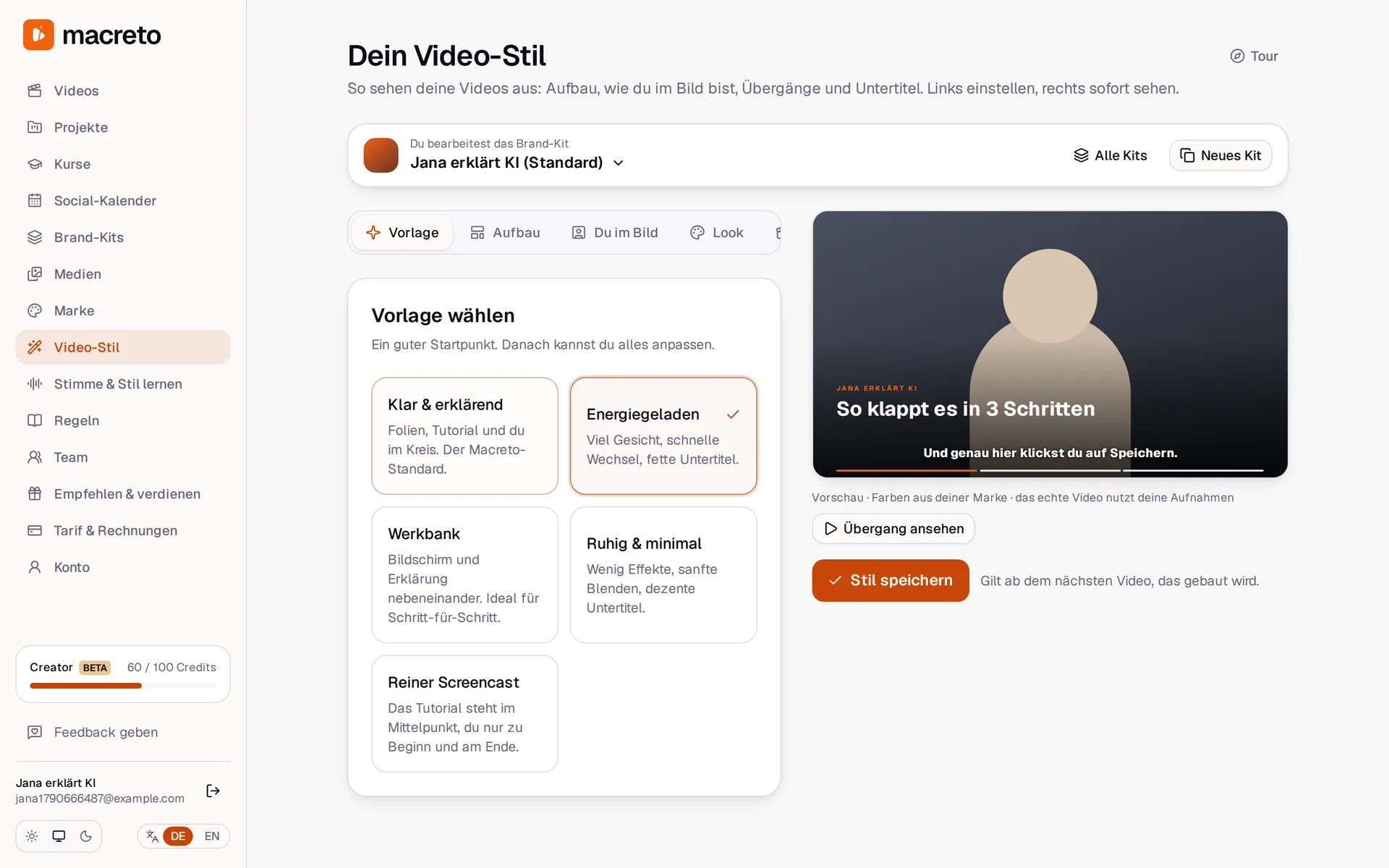
Task: Click the Team people icon
Action: 35,457
